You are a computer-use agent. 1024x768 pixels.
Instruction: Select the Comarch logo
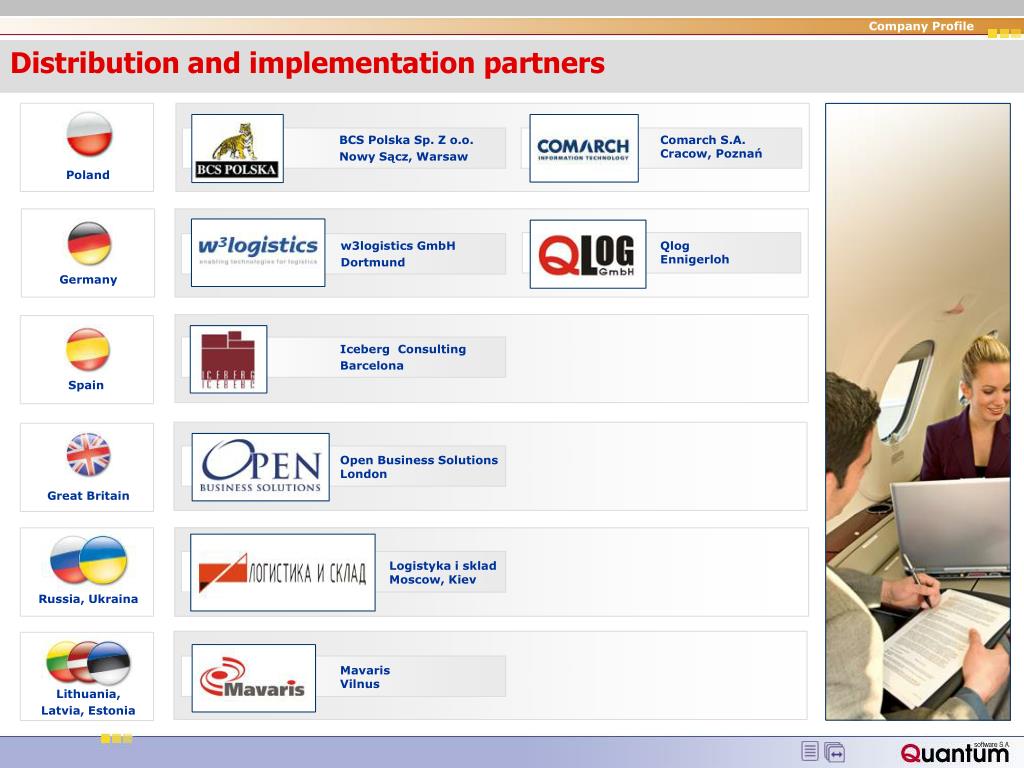[584, 148]
